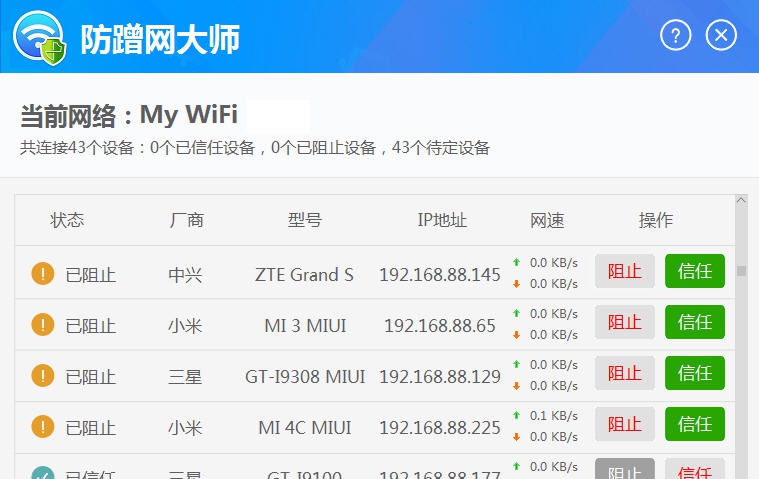Viewport: 759px width, 479px height.
Task: Click the 状态 column header
Action: click(x=67, y=220)
